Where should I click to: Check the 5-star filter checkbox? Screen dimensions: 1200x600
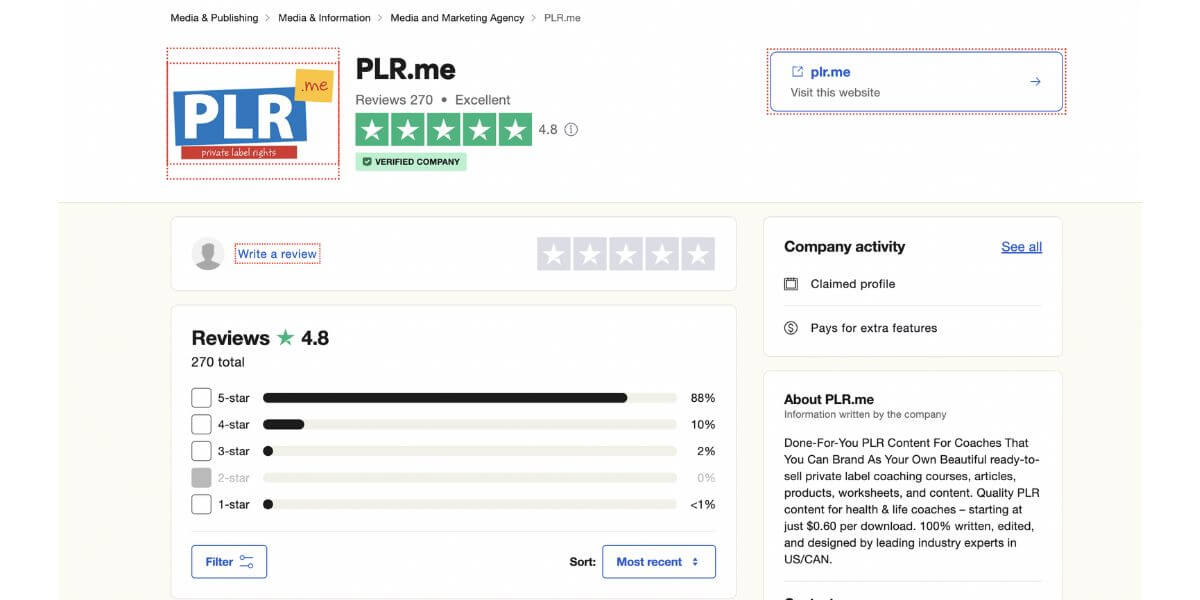[x=201, y=397]
